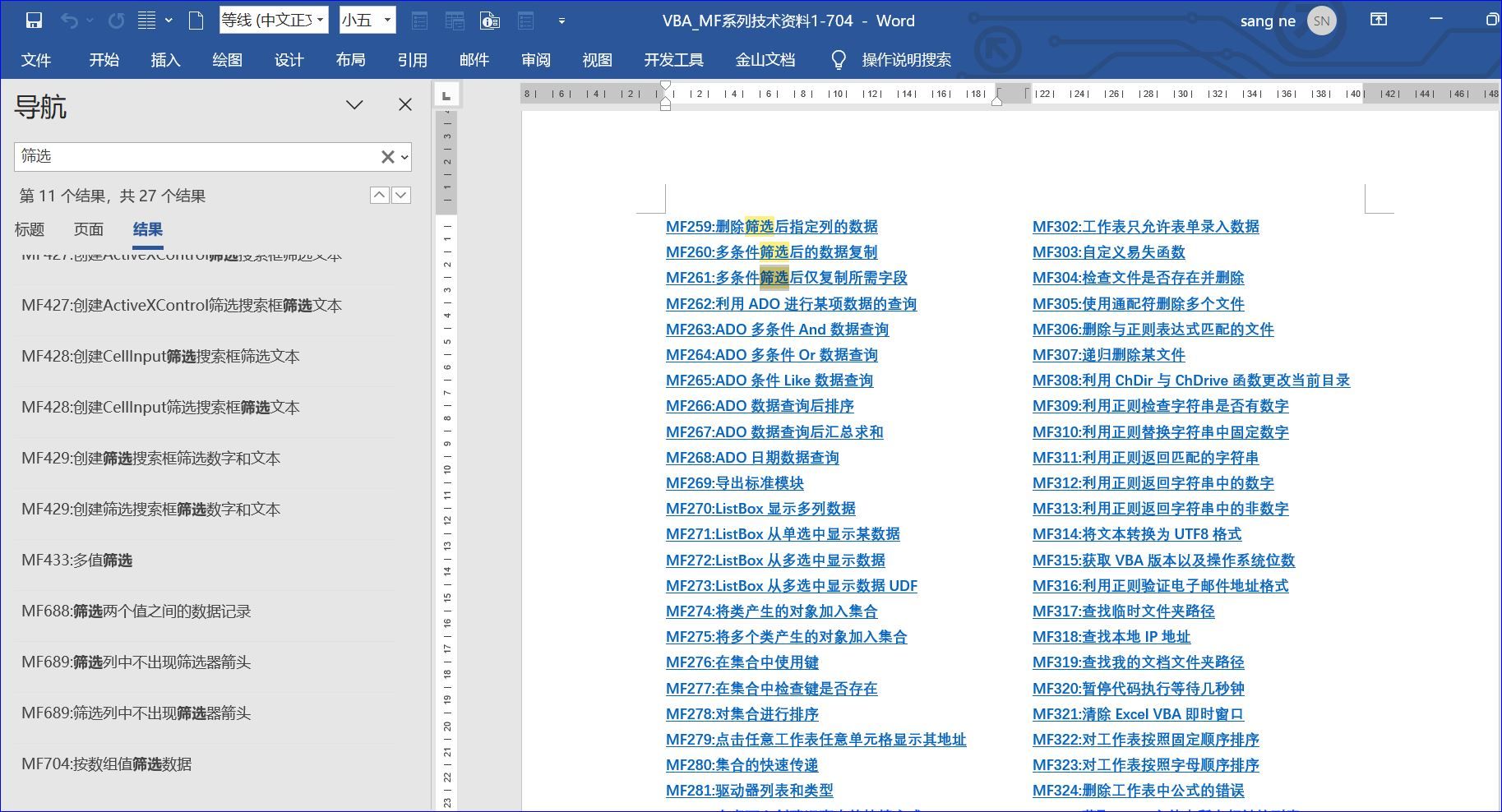
Task: Click the line spacing list icon in quick access toolbar
Action: [x=146, y=21]
